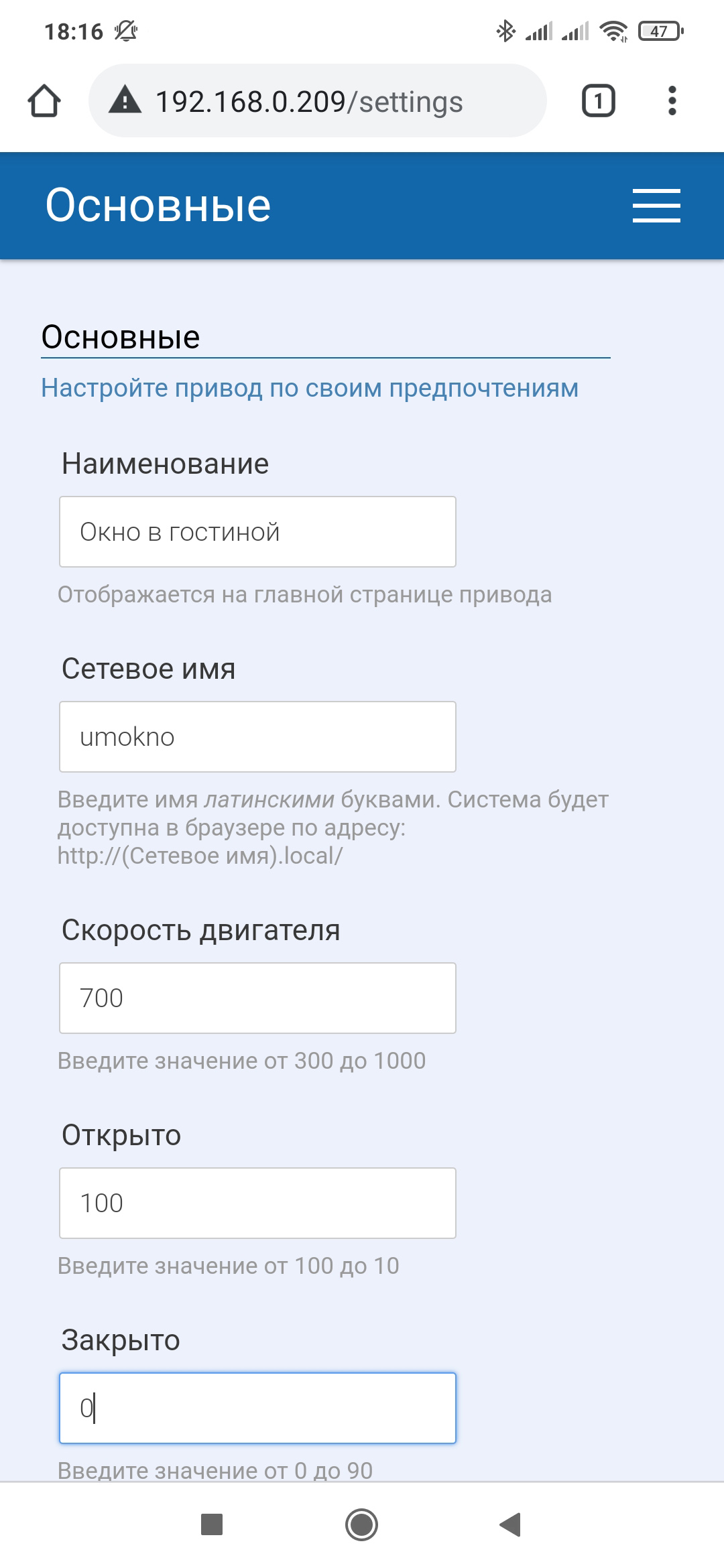Tap the Wi-Fi status icon
The height and width of the screenshot is (1568, 724).
(613, 31)
